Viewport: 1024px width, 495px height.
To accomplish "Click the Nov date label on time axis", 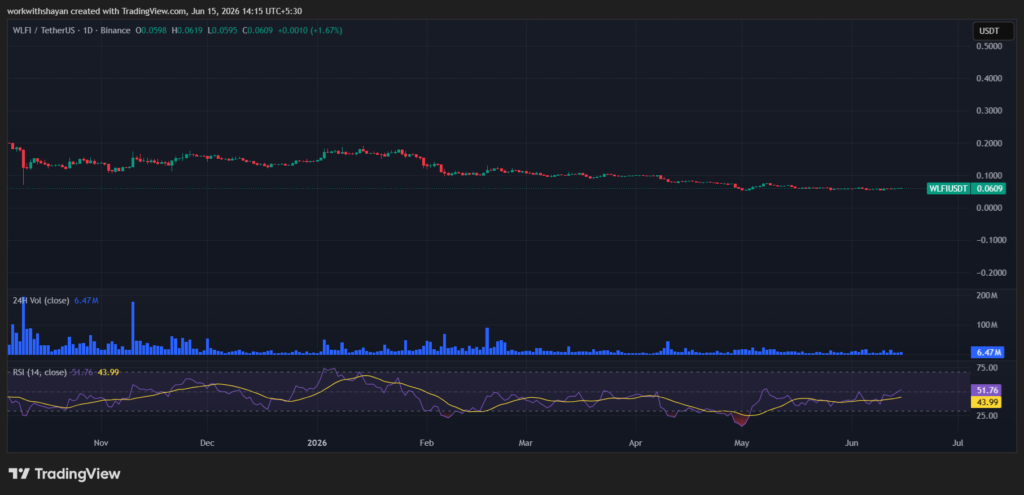I will click(100, 443).
